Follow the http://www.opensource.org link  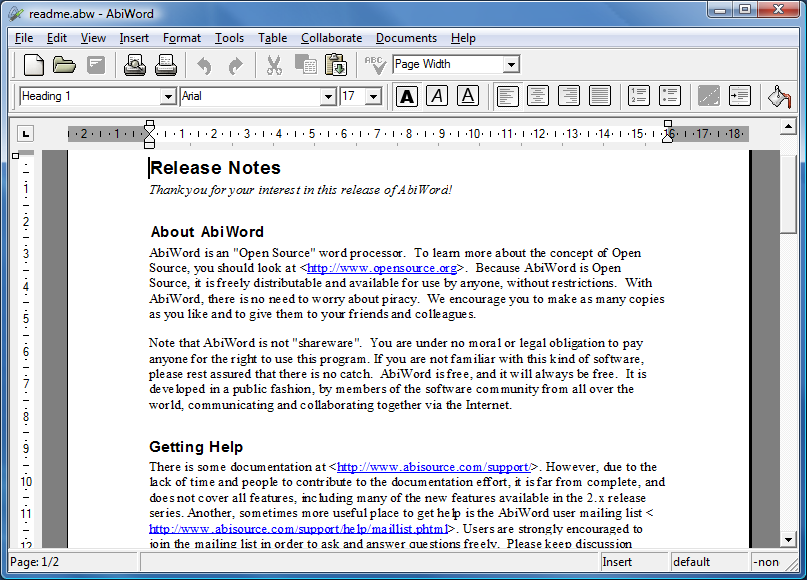pos(382,268)
